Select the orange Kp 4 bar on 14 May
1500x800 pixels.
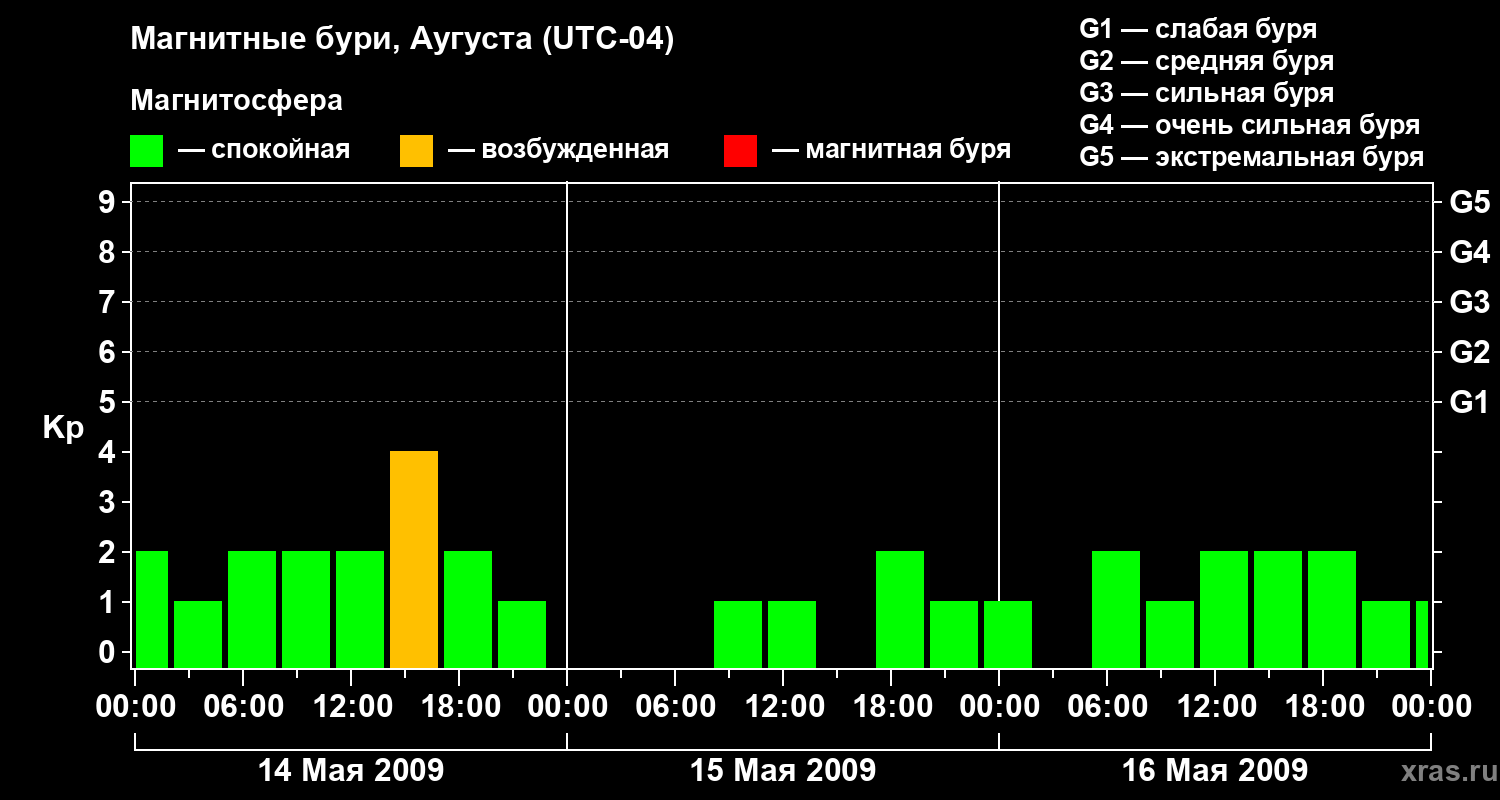point(414,559)
